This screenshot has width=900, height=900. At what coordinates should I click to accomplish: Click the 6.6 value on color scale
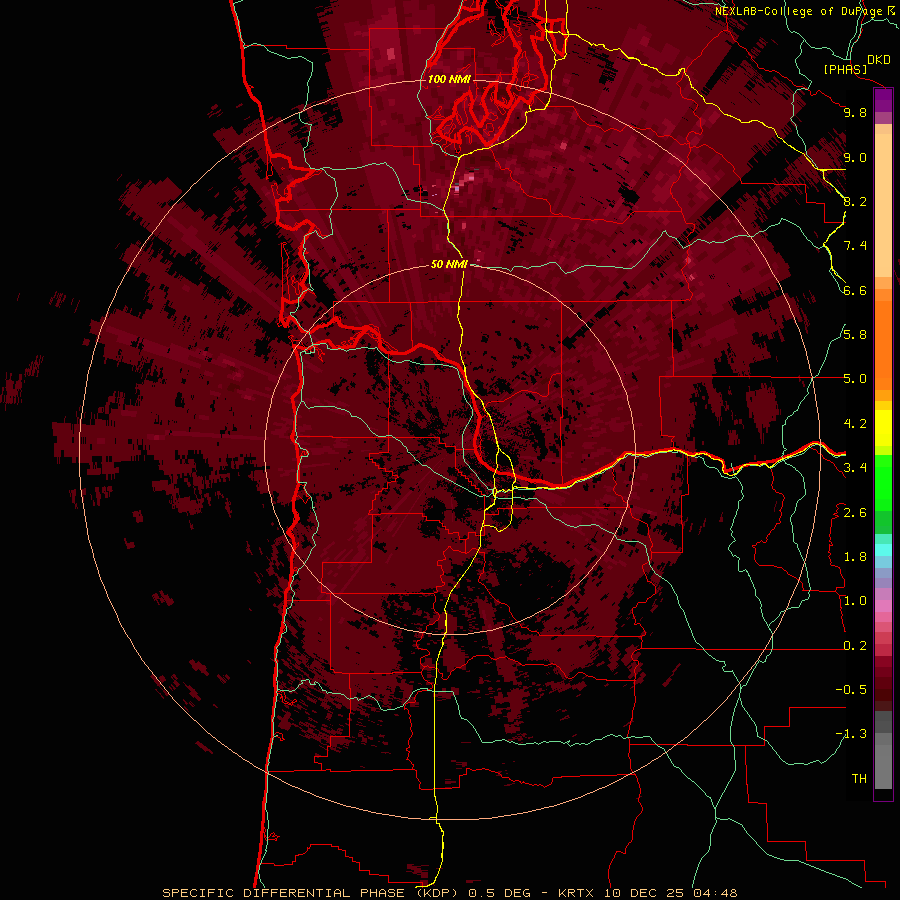[855, 290]
